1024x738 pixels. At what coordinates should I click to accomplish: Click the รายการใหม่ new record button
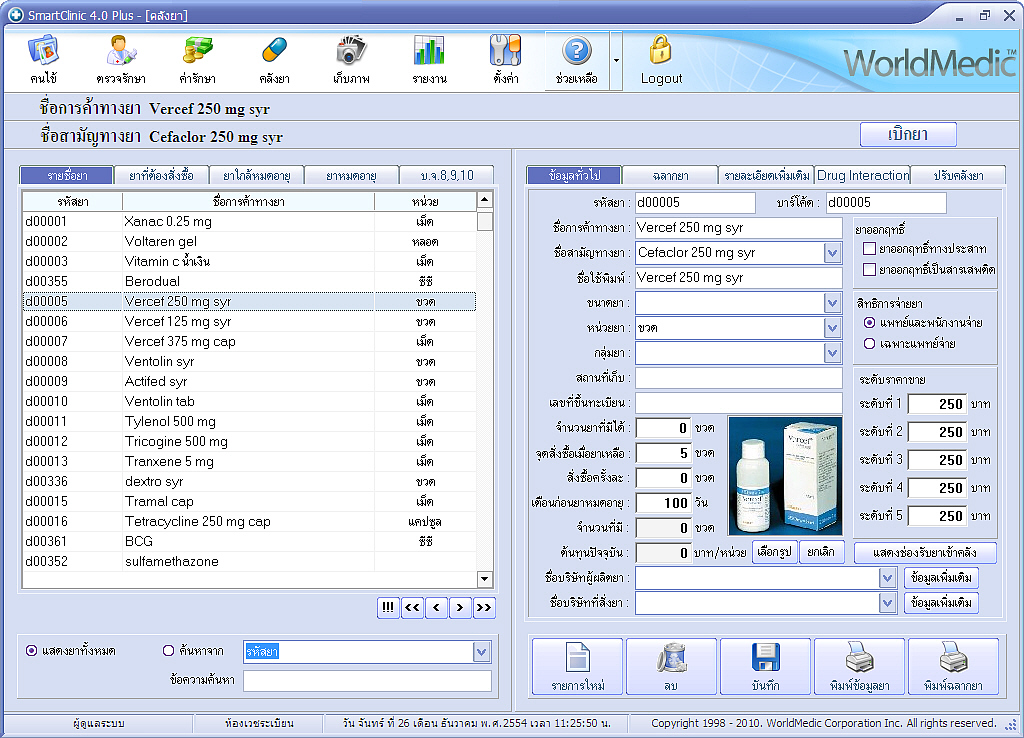[577, 666]
